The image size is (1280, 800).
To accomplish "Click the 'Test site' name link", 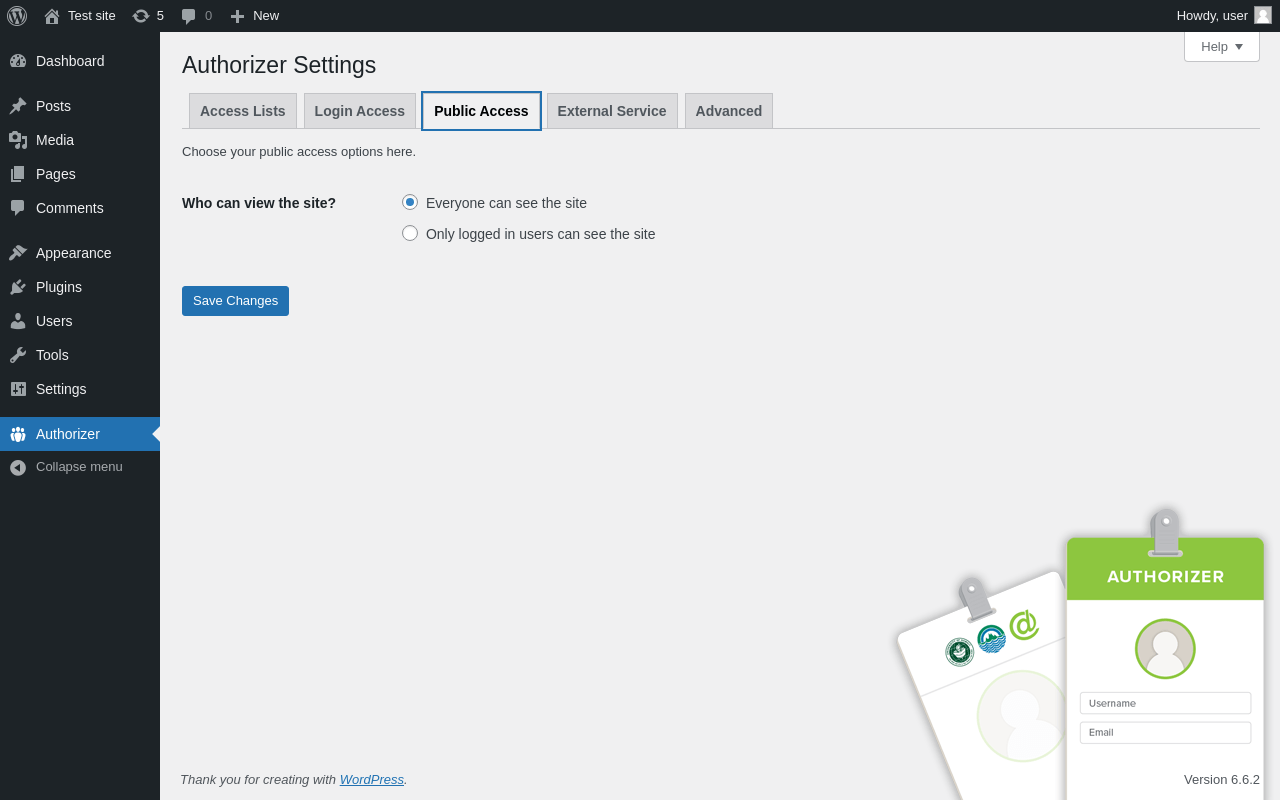I will coord(92,16).
